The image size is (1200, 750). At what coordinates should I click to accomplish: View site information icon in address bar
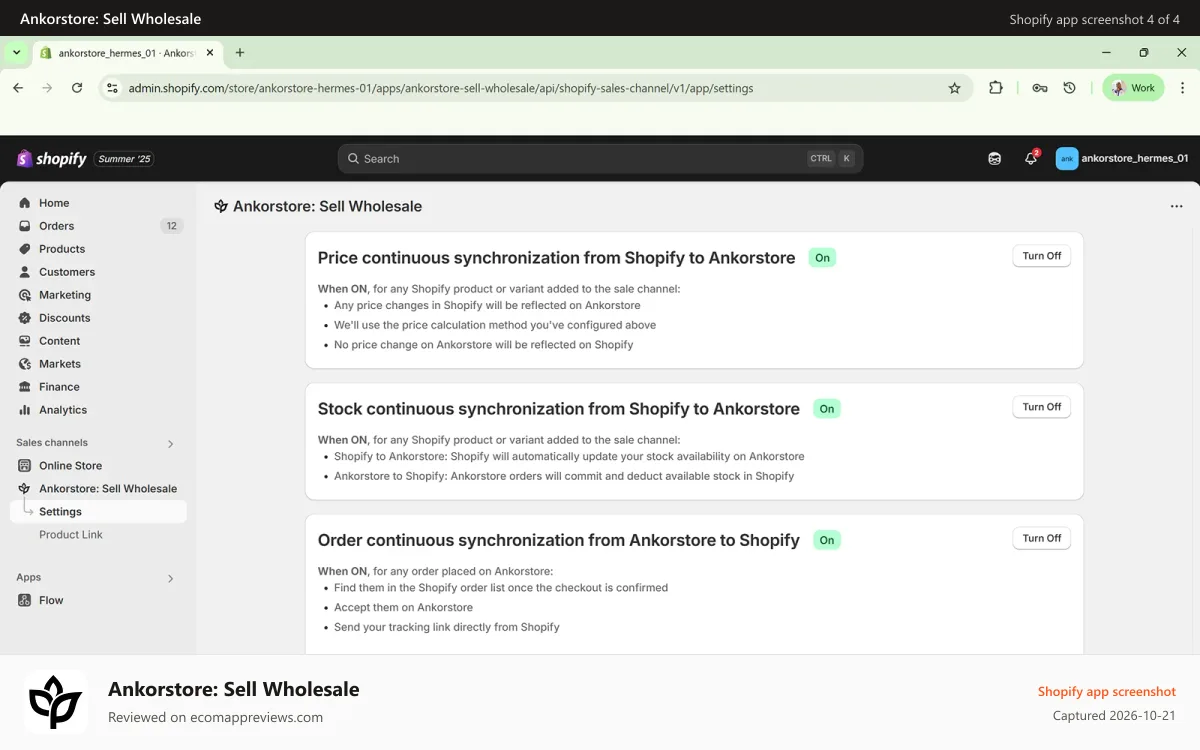coord(112,88)
